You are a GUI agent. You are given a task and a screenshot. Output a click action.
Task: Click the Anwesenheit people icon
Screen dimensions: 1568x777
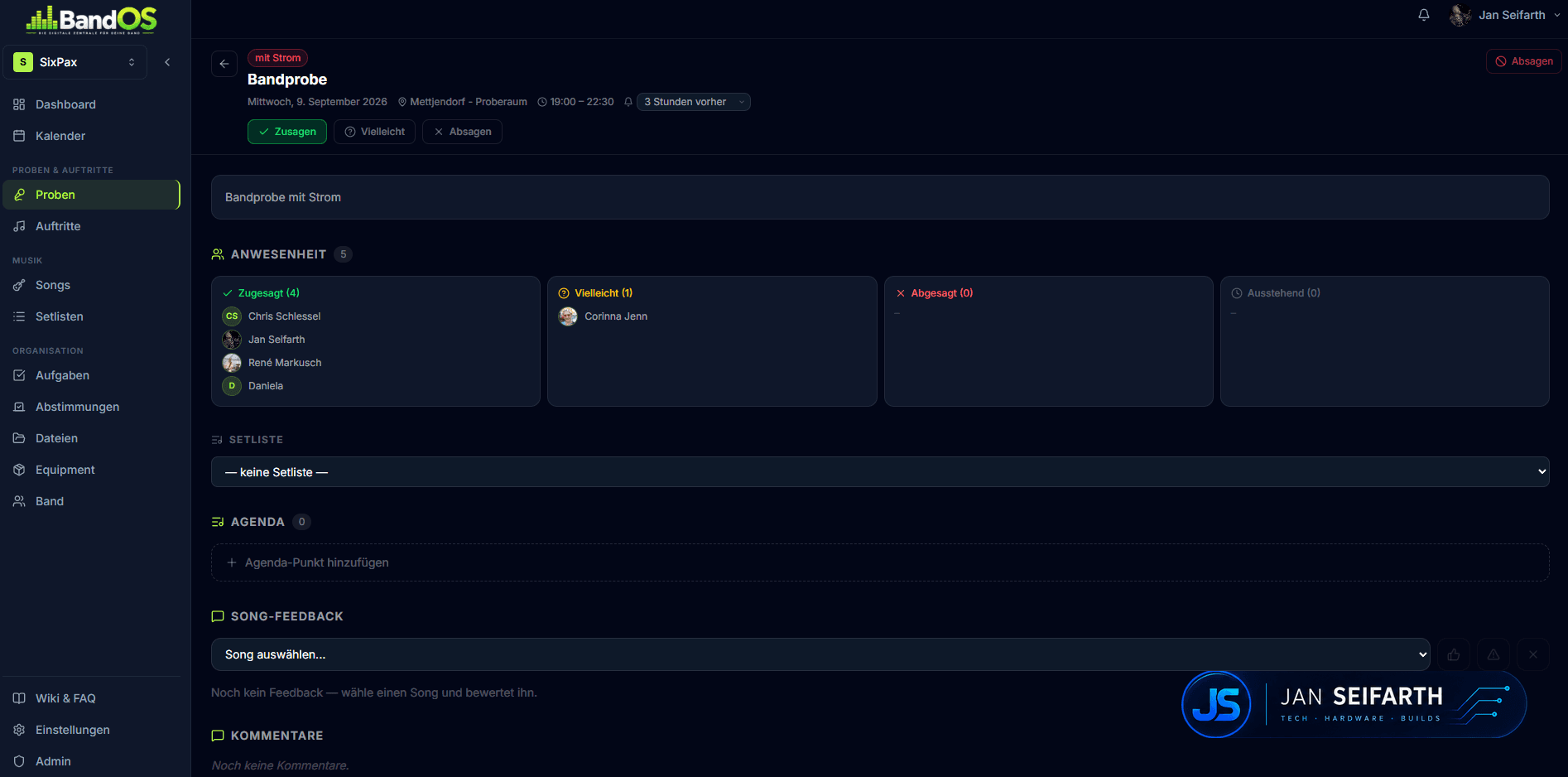[x=218, y=254]
